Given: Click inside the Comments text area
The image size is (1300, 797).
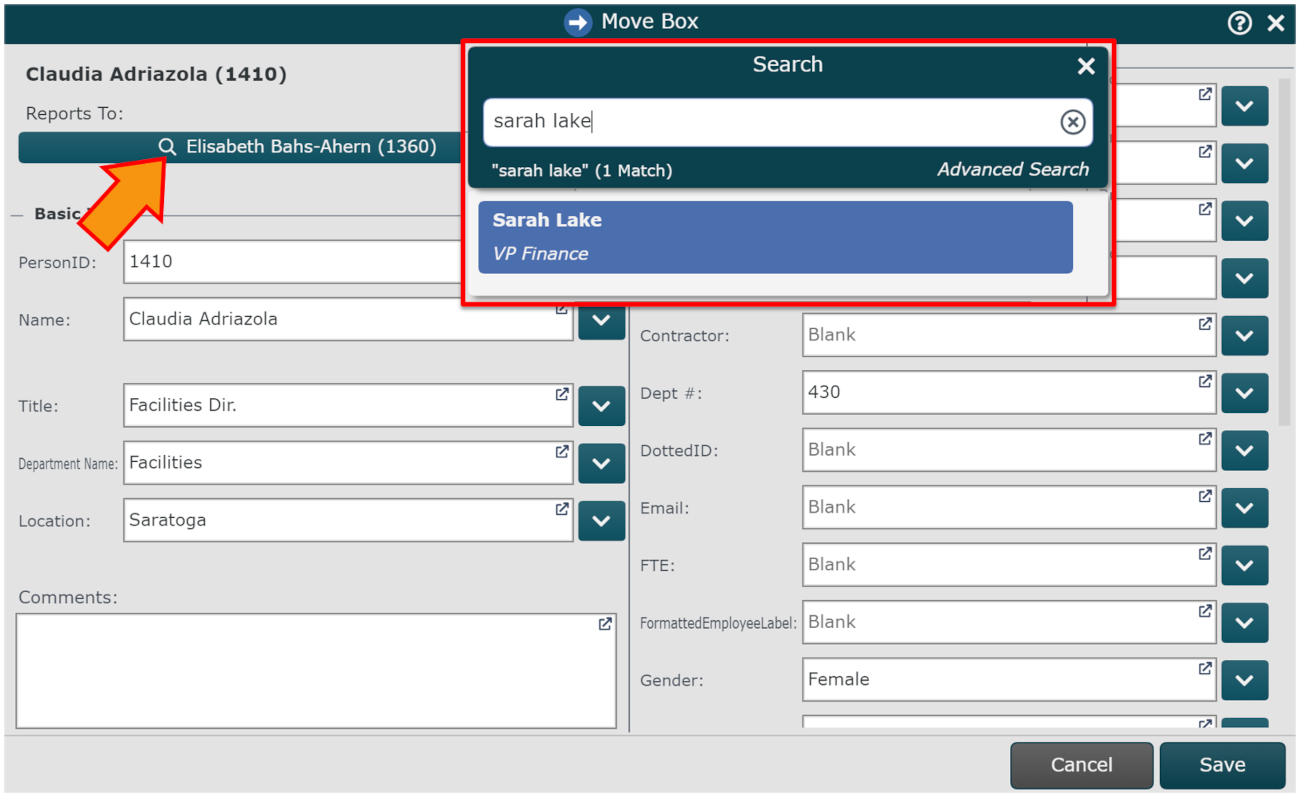Looking at the screenshot, I should 316,671.
